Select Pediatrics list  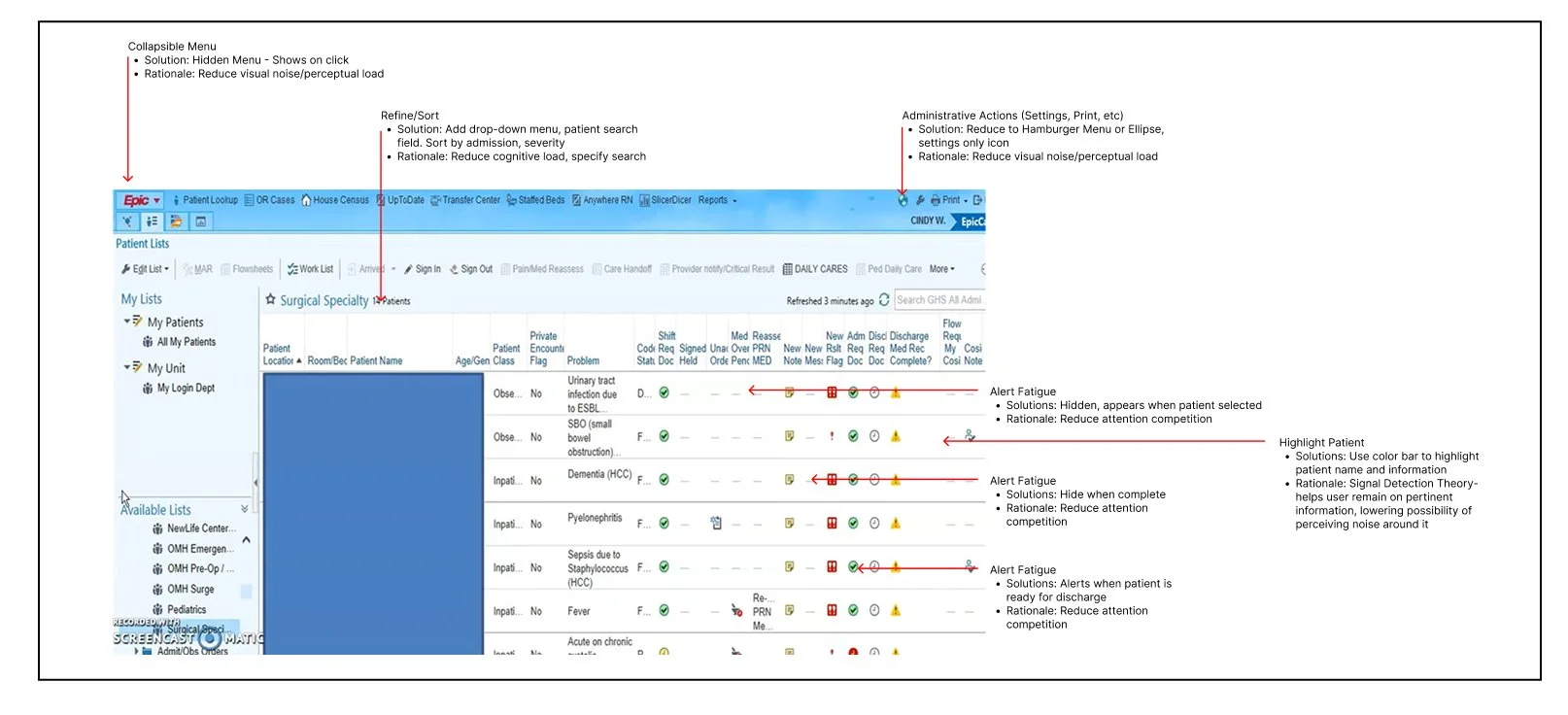pyautogui.click(x=180, y=610)
